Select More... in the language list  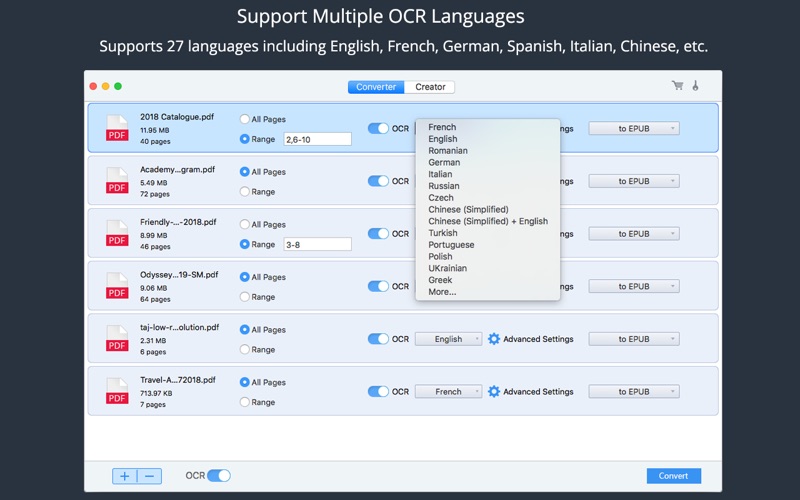pos(442,292)
